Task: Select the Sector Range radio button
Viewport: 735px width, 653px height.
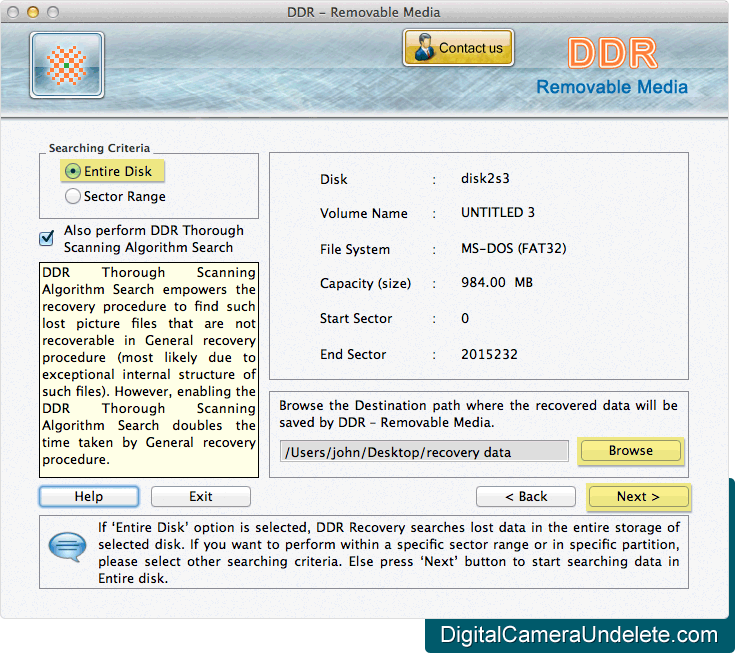Action: click(73, 196)
